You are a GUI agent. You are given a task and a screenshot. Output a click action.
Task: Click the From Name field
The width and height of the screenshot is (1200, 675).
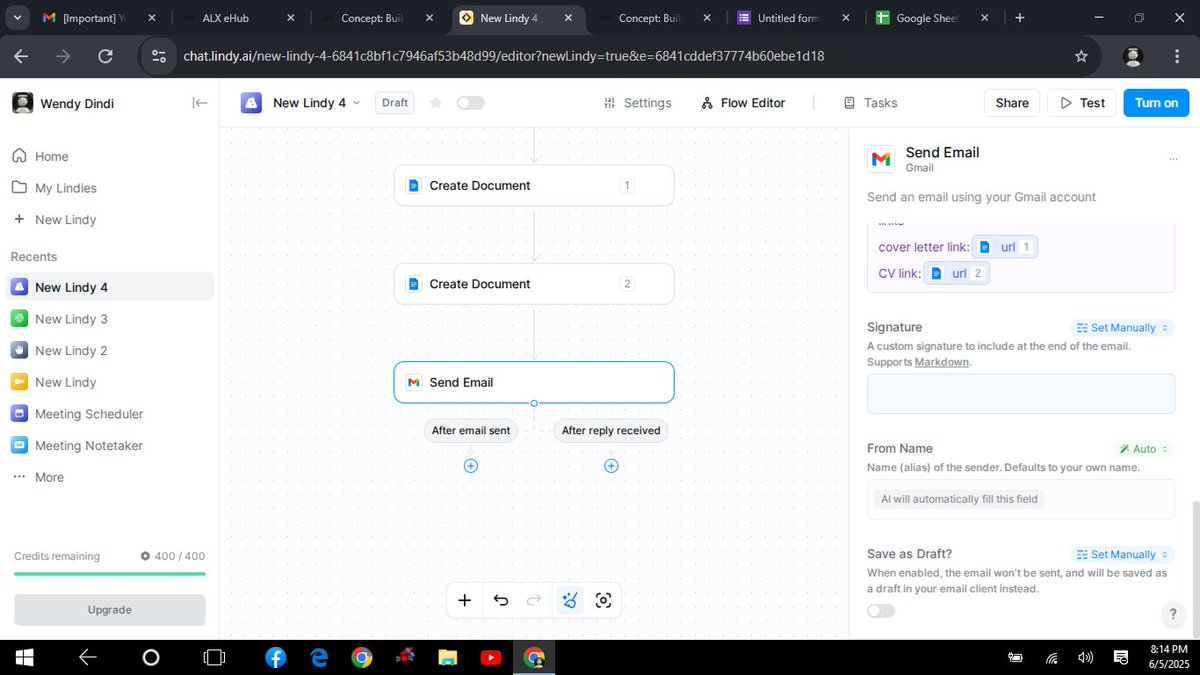click(1021, 499)
